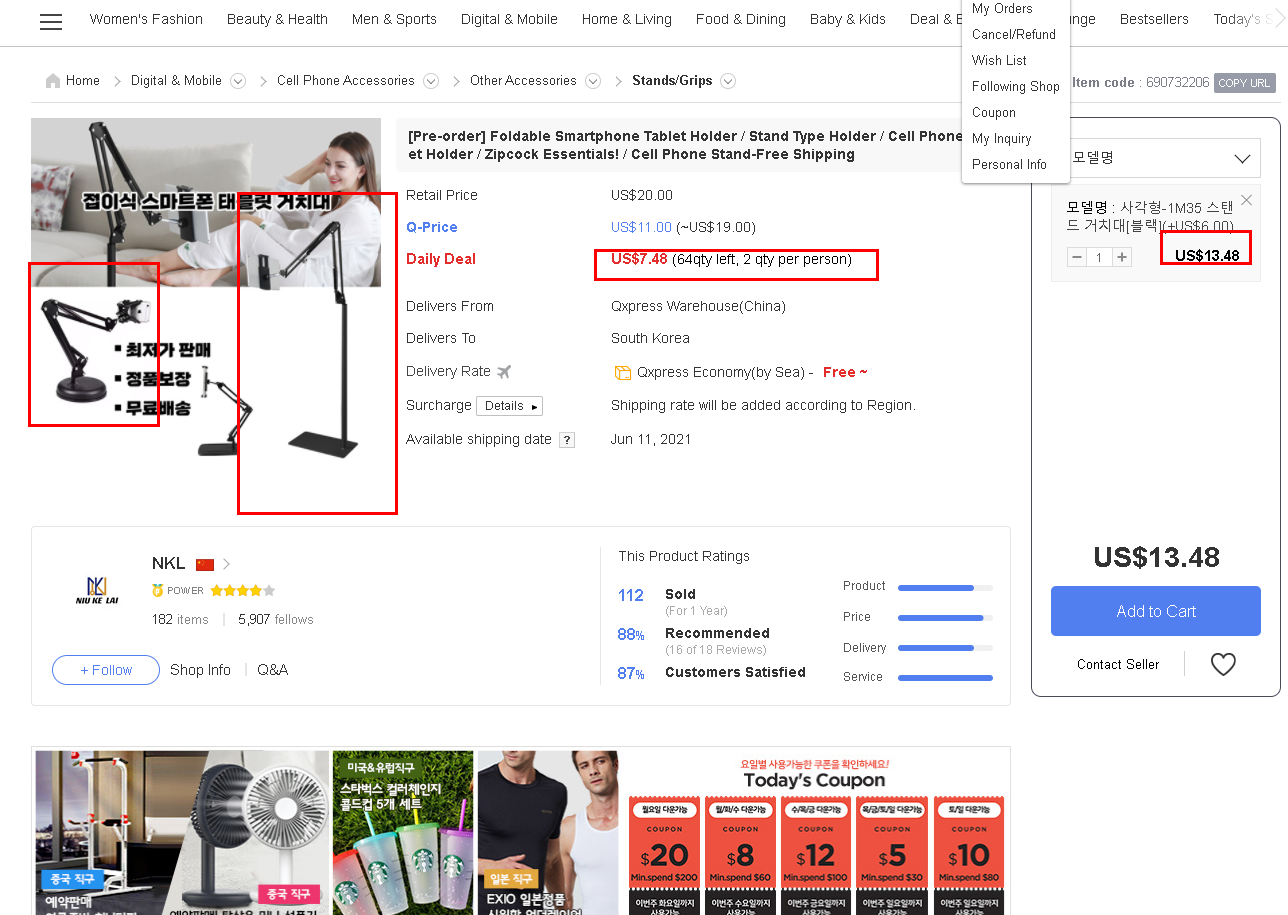Open the Starbucks color-changing cups banner

[x=403, y=833]
